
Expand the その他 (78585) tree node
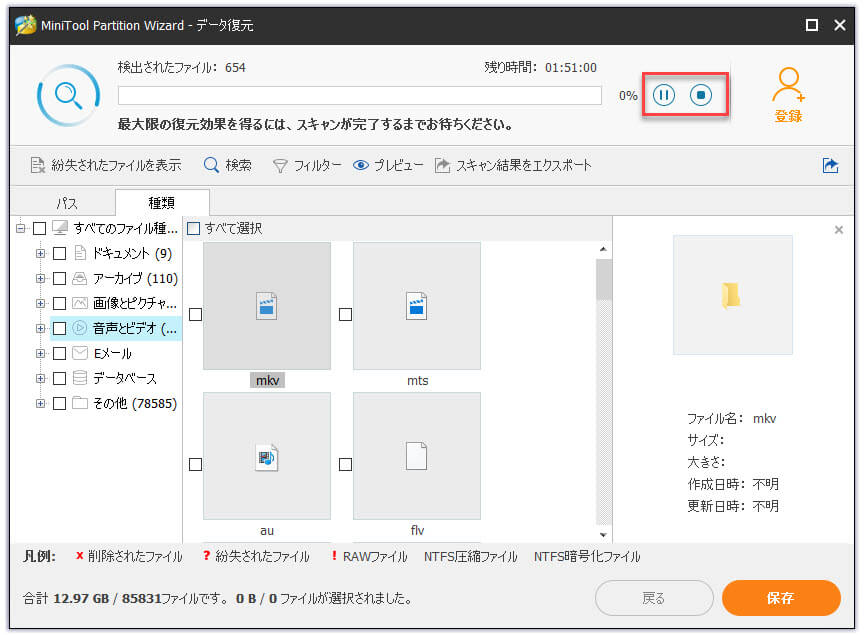(41, 403)
